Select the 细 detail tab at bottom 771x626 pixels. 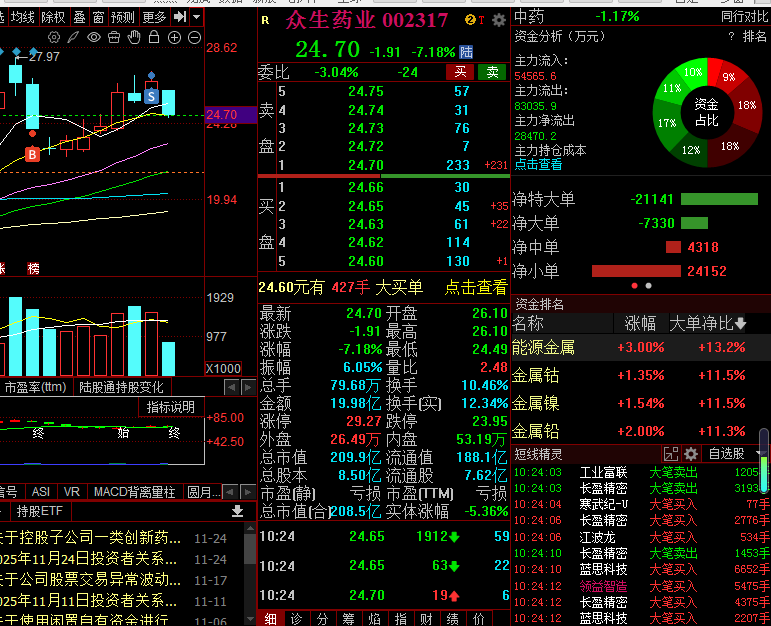click(x=270, y=619)
